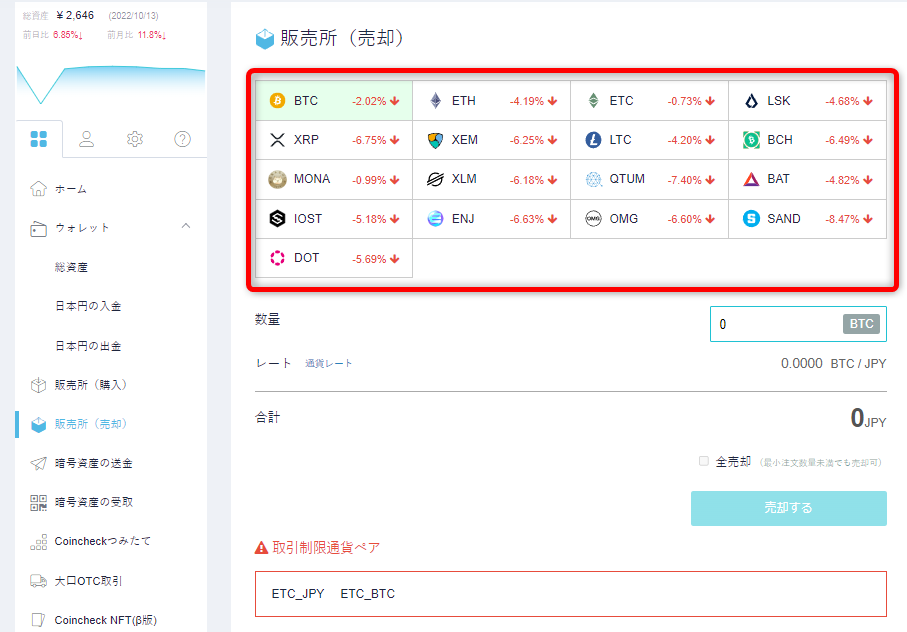Click the 数量 BTC amount input field
907x632 pixels.
coord(775,324)
